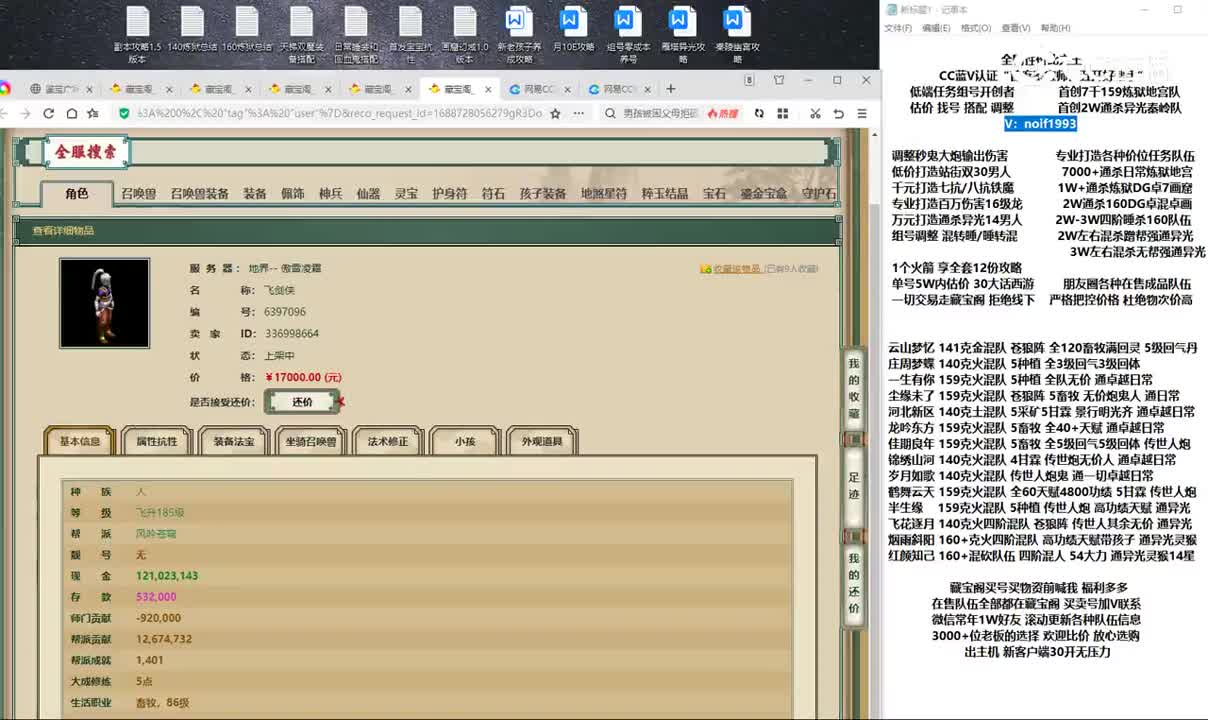Open desktop file 天梯双魔装备搭配
Viewport: 1208px width, 720px height.
coord(301,35)
